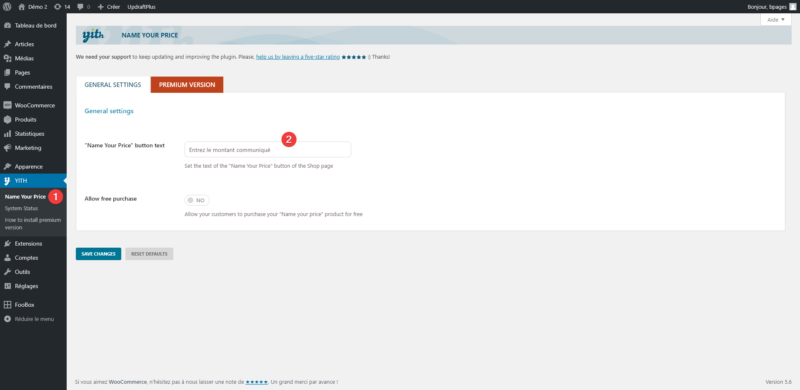Switch to the General Settings tab
The width and height of the screenshot is (800, 390).
[113, 85]
